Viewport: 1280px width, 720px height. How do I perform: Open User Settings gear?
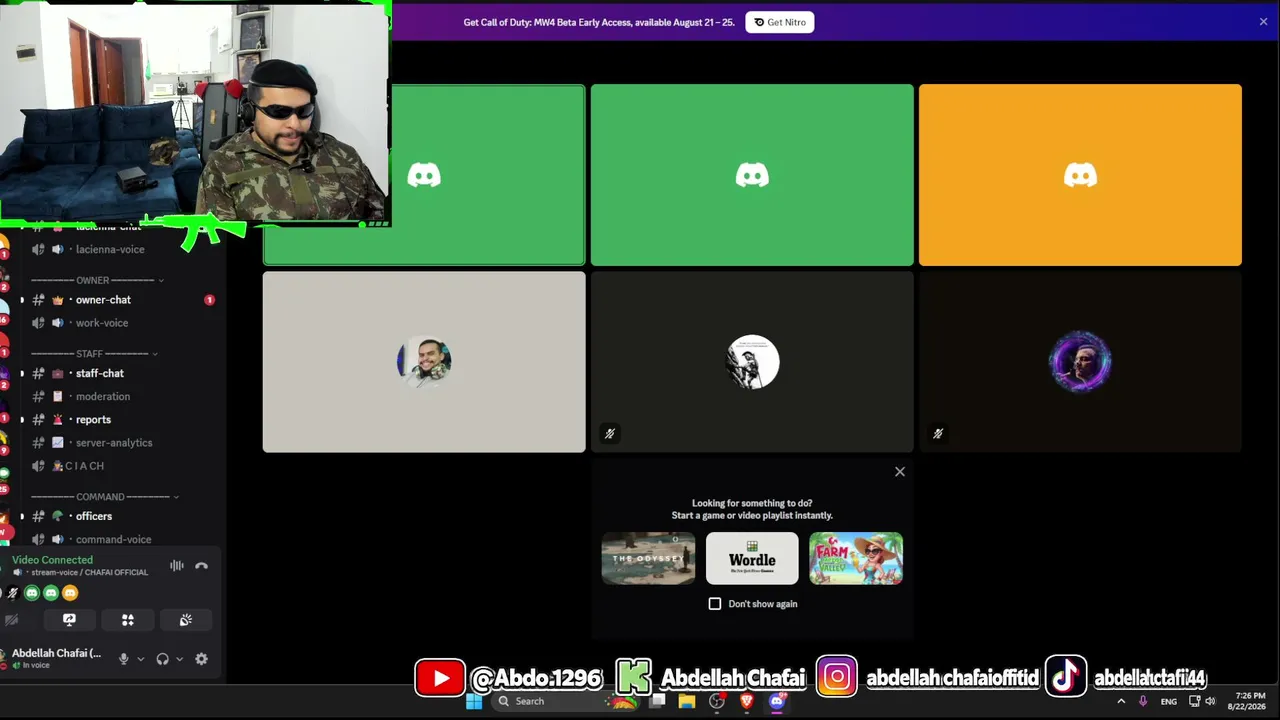pyautogui.click(x=201, y=659)
